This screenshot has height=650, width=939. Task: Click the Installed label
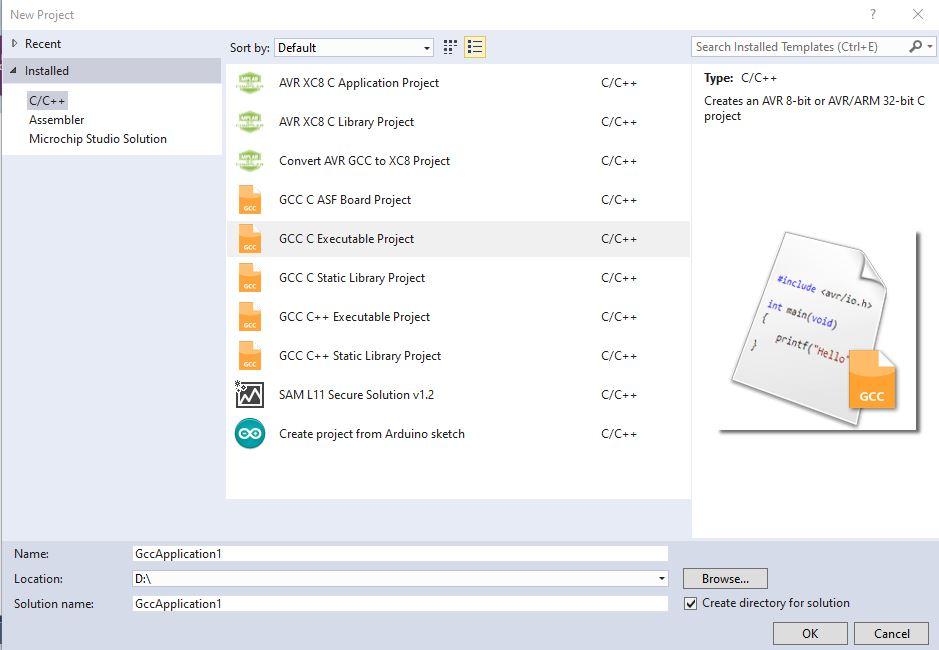[x=47, y=71]
